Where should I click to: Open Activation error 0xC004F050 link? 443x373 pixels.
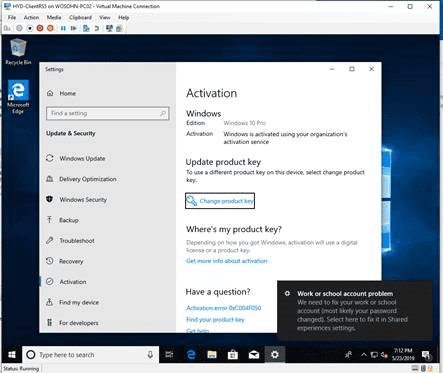point(223,308)
